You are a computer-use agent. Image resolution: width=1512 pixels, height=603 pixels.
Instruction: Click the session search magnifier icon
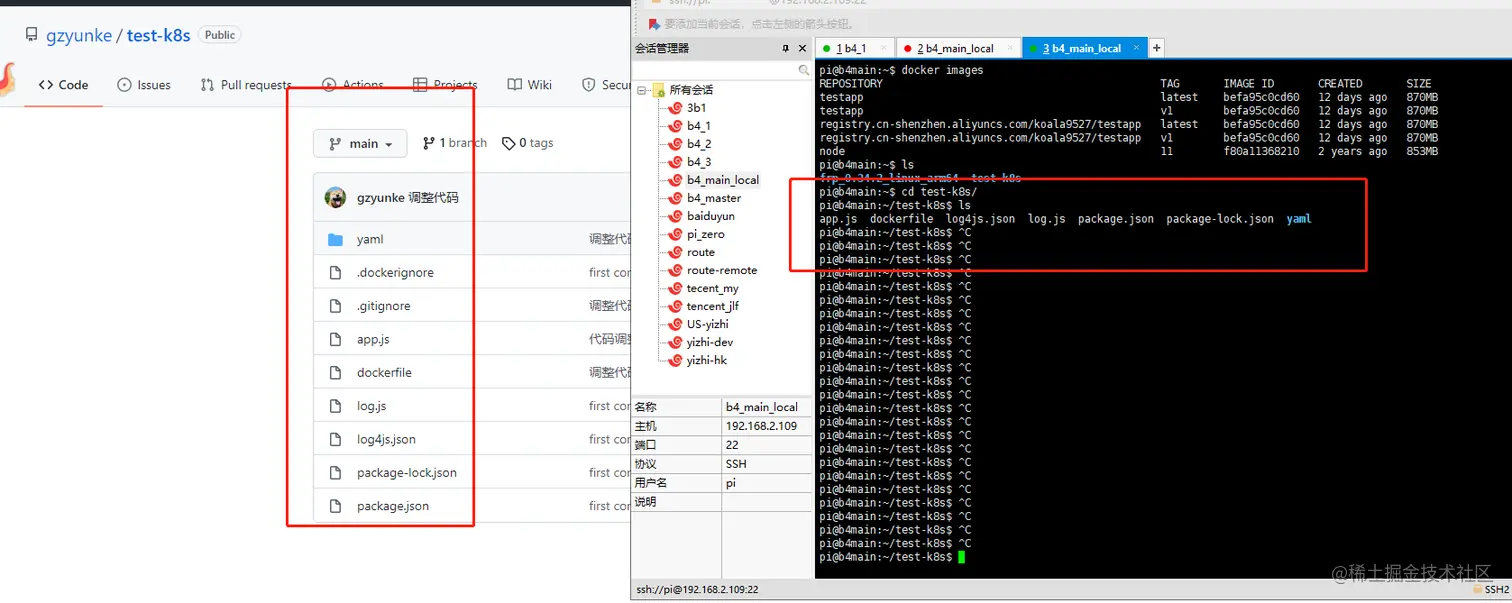804,70
